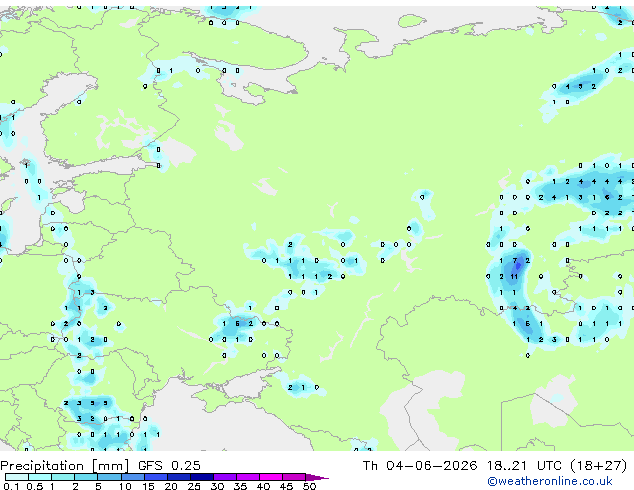Click legend scale label "50"

pos(309,486)
